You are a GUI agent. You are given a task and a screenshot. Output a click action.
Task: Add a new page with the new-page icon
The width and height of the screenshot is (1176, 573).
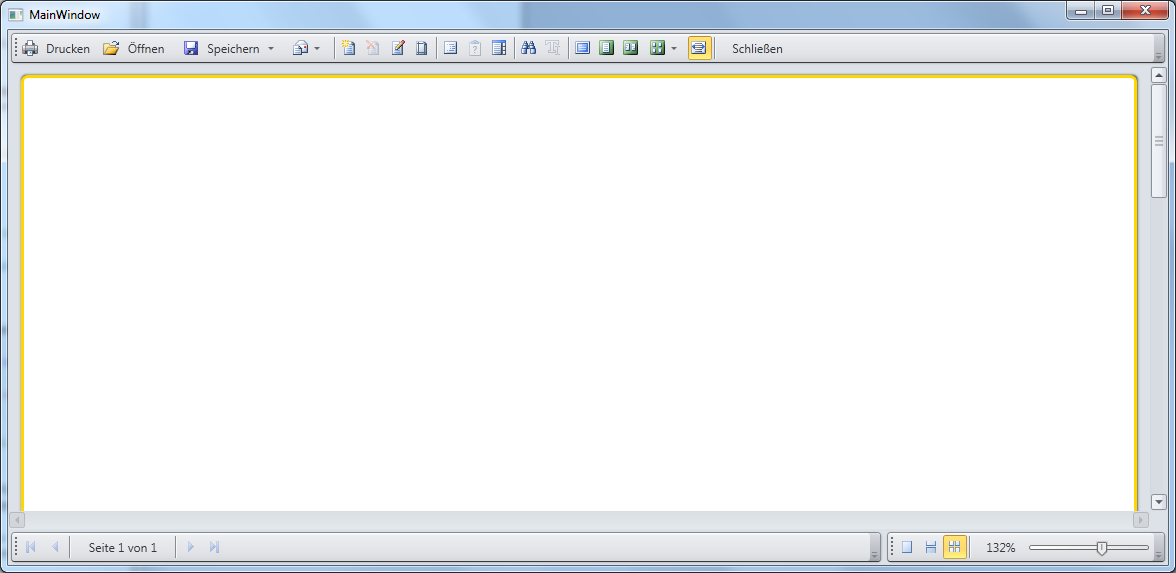point(349,49)
